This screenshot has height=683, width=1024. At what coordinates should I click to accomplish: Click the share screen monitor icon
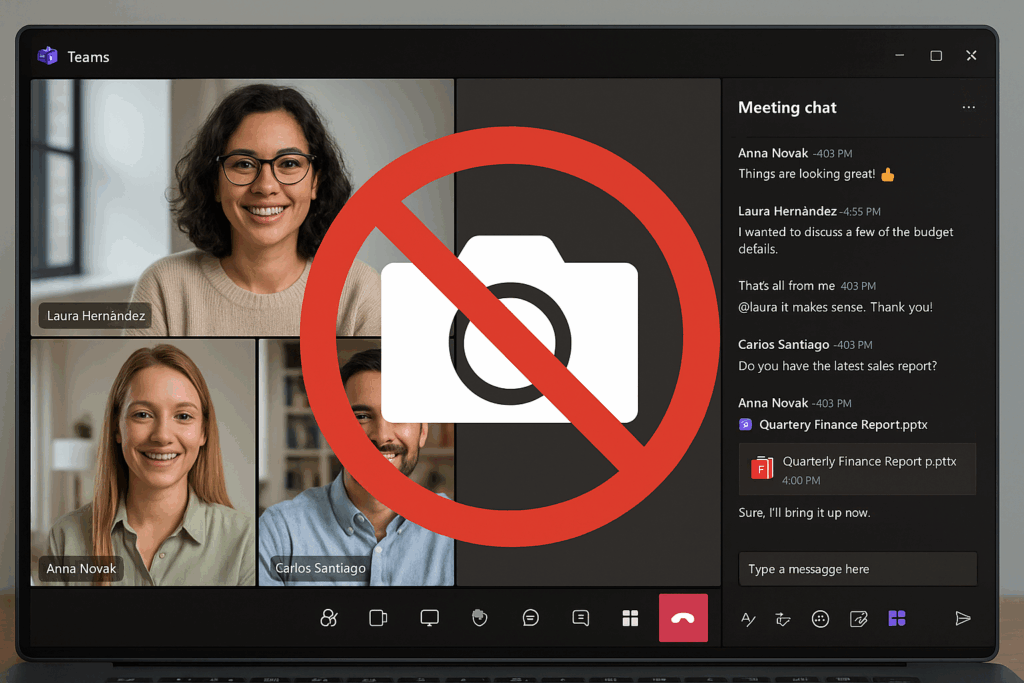pyautogui.click(x=429, y=618)
